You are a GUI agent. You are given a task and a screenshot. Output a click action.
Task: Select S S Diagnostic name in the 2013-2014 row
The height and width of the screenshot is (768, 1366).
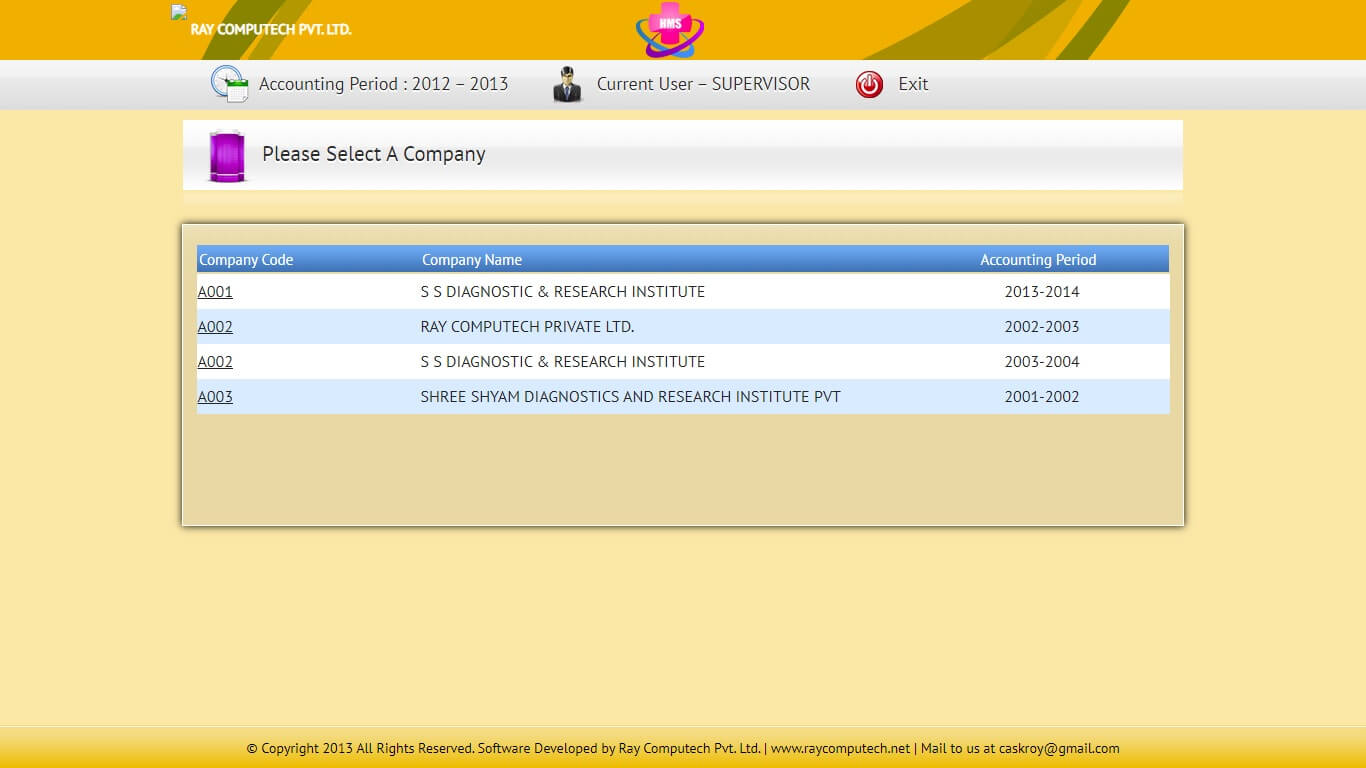[563, 292]
